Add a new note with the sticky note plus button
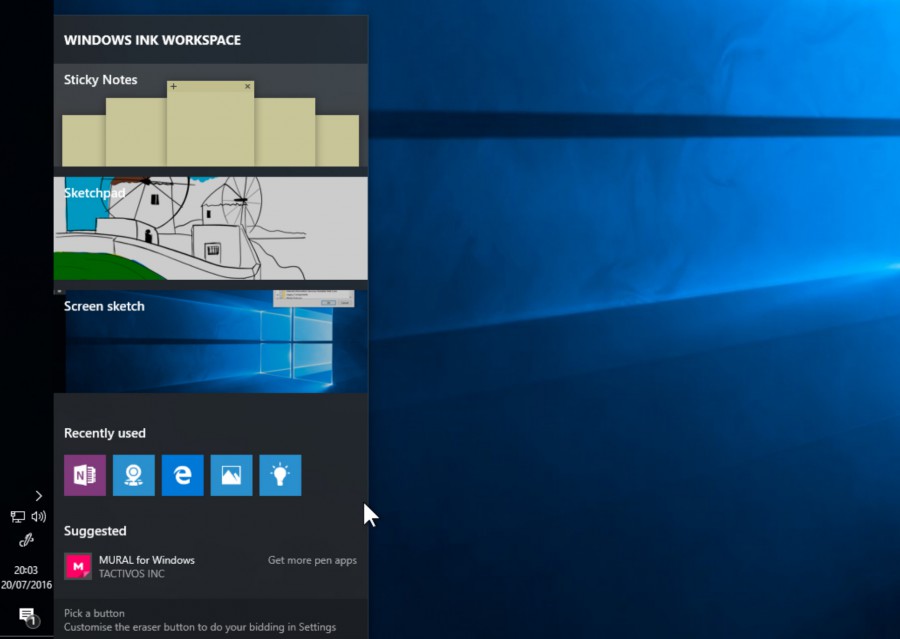The width and height of the screenshot is (900, 639). pyautogui.click(x=175, y=86)
